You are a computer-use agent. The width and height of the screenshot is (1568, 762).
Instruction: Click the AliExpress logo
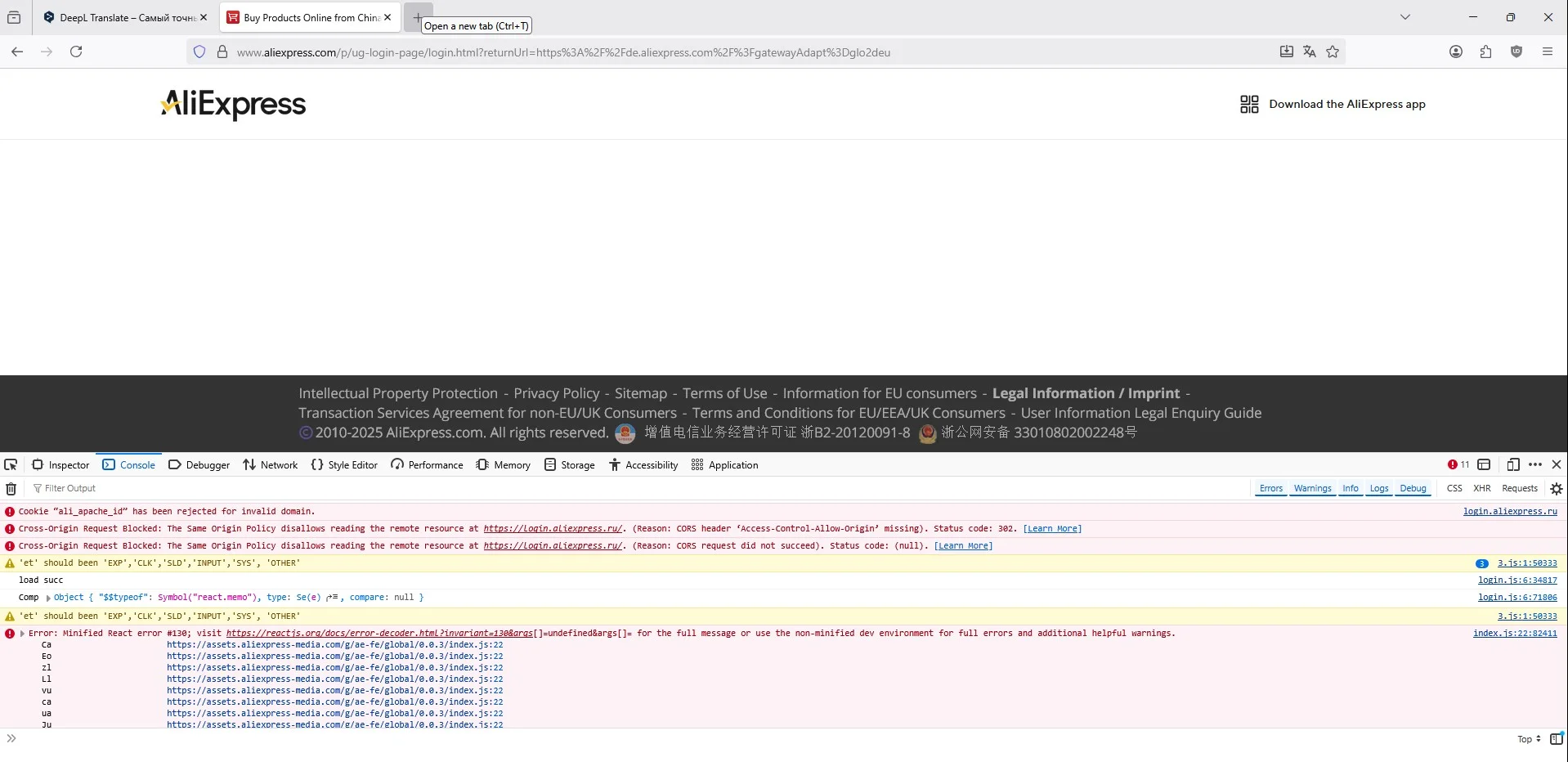click(233, 105)
